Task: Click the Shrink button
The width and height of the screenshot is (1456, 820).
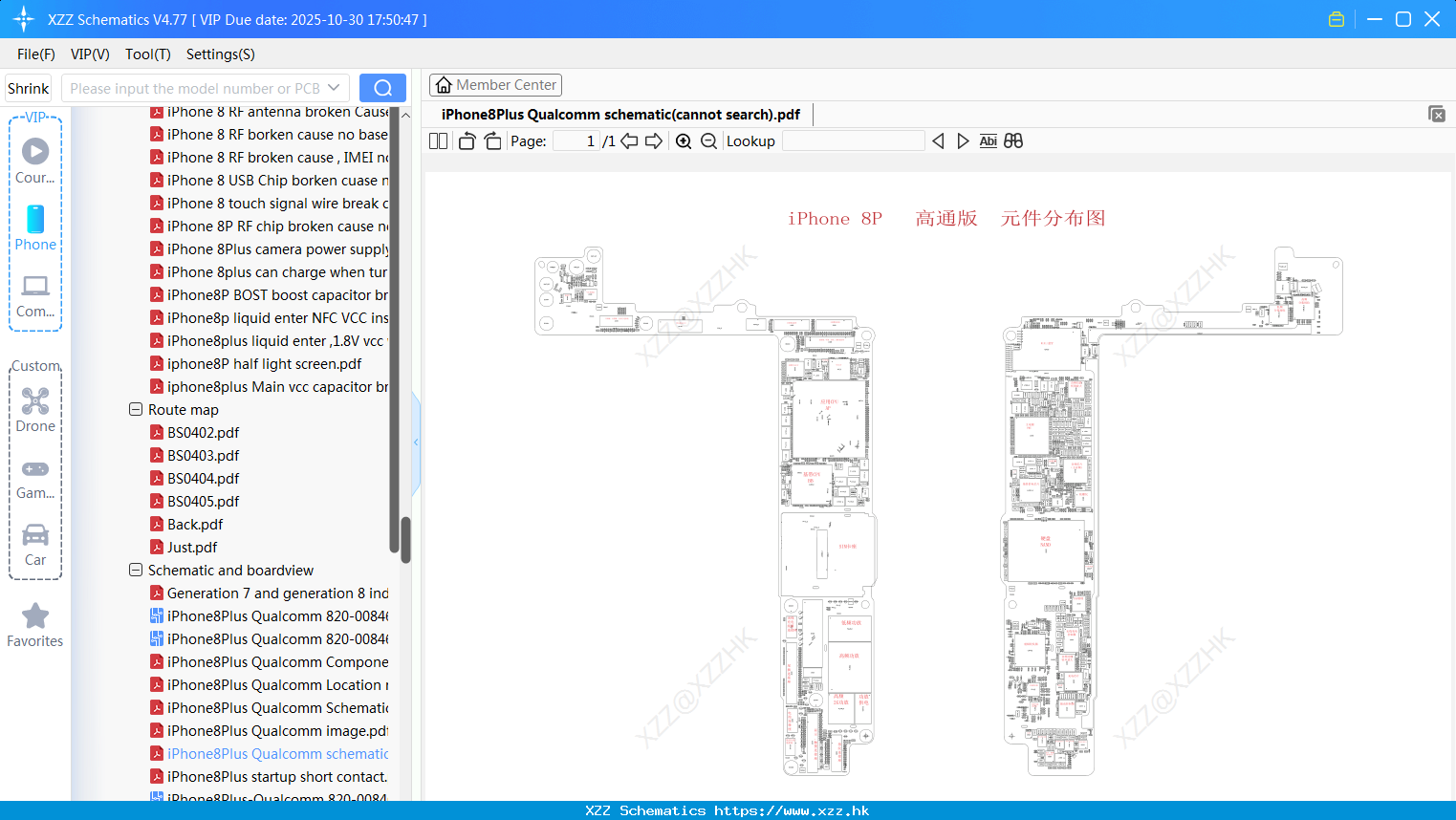Action: pos(28,88)
